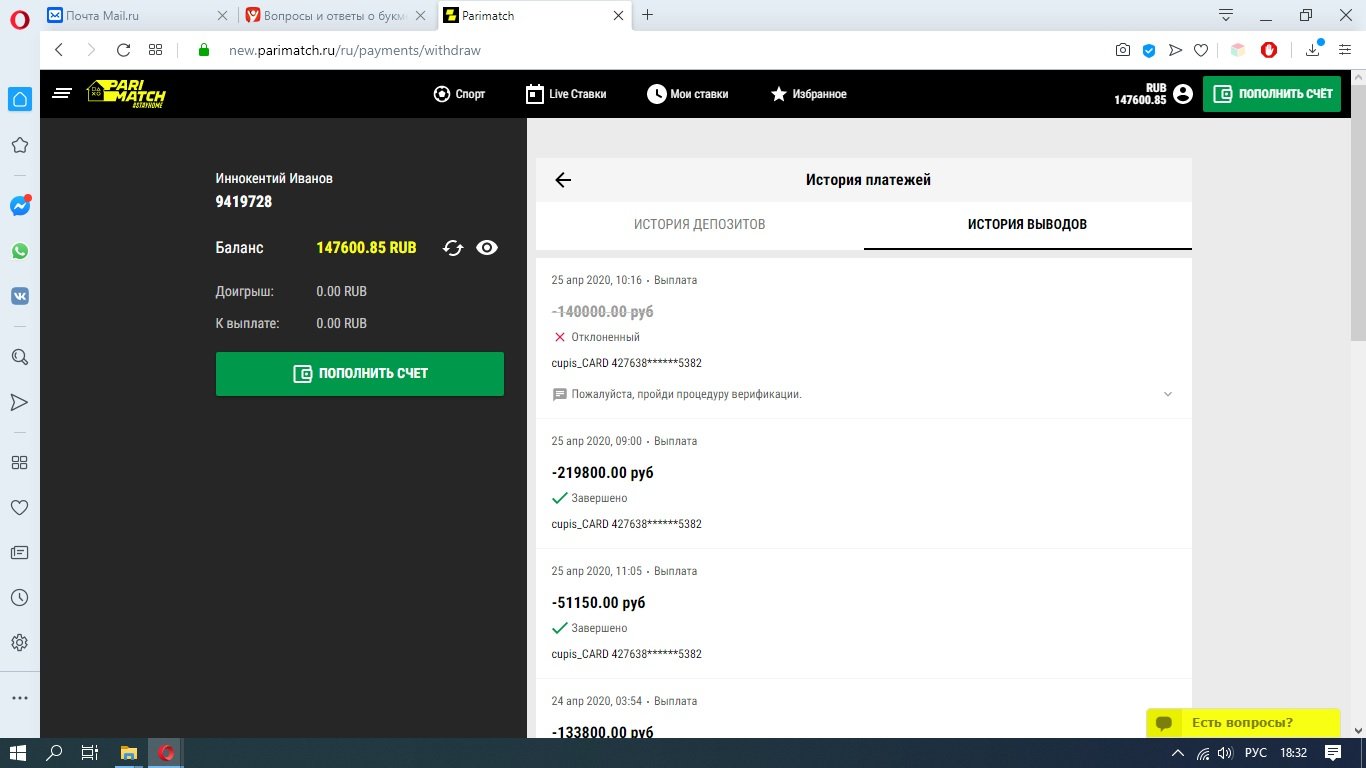Screen dimensions: 1366x768
Task: Show hidden system tray icons
Action: tap(1178, 753)
